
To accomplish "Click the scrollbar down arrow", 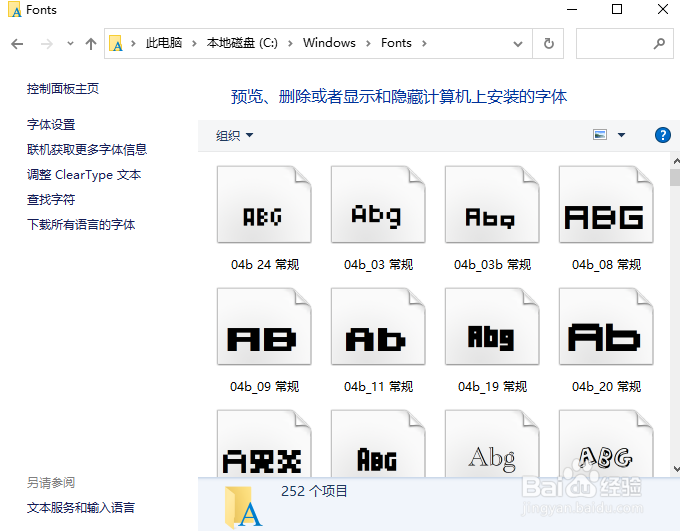I will pos(676,469).
